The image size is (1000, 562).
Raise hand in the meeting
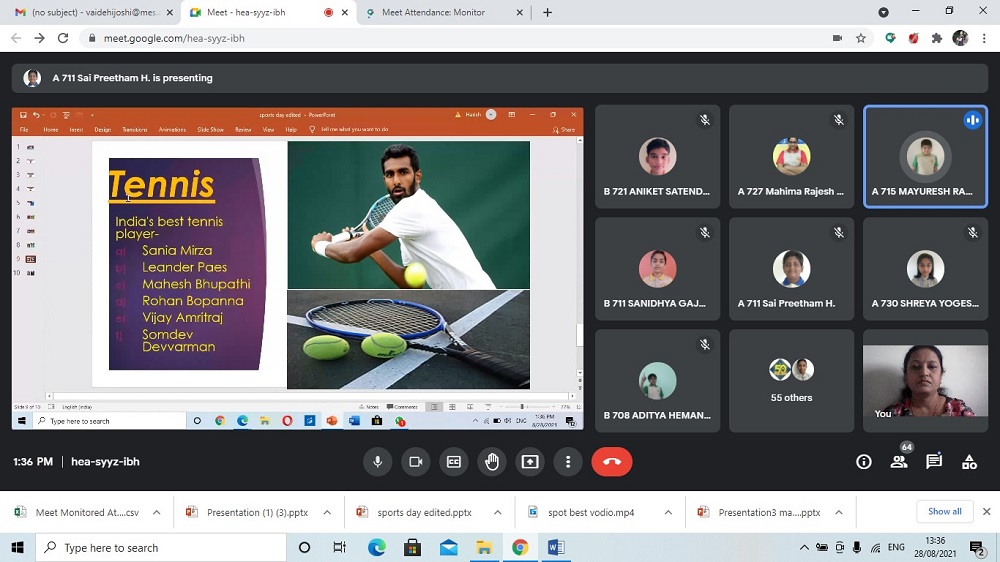[x=492, y=462]
